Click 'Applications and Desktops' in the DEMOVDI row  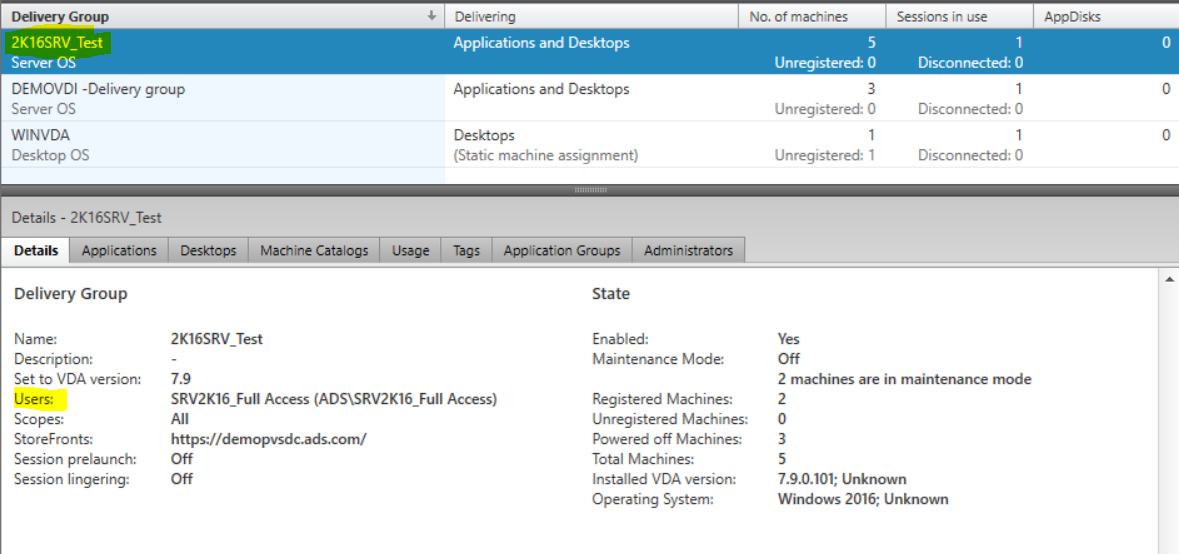click(541, 89)
